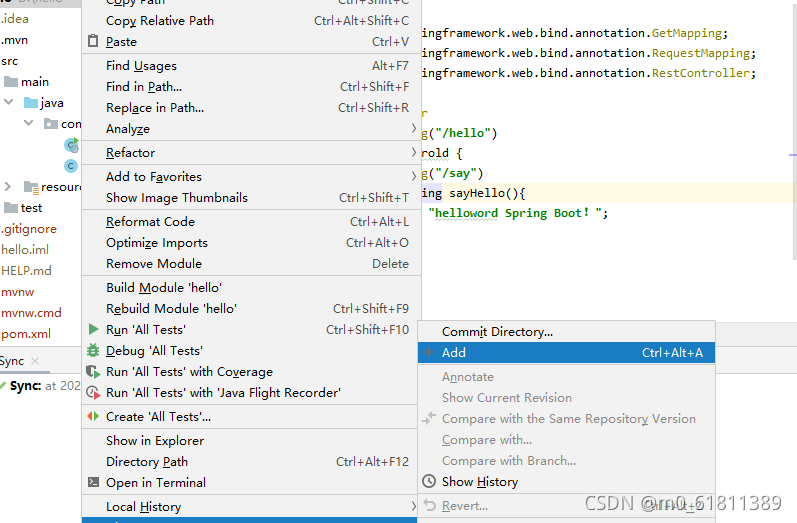This screenshot has height=523, width=797.
Task: Select Optimize Imports
Action: point(251,242)
